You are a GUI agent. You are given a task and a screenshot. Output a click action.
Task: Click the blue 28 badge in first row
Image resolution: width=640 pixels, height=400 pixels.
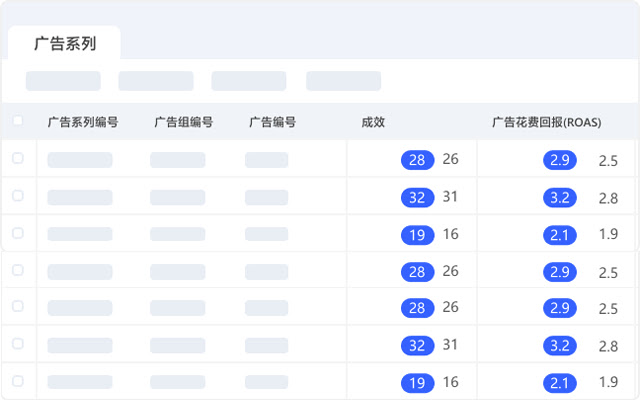418,160
